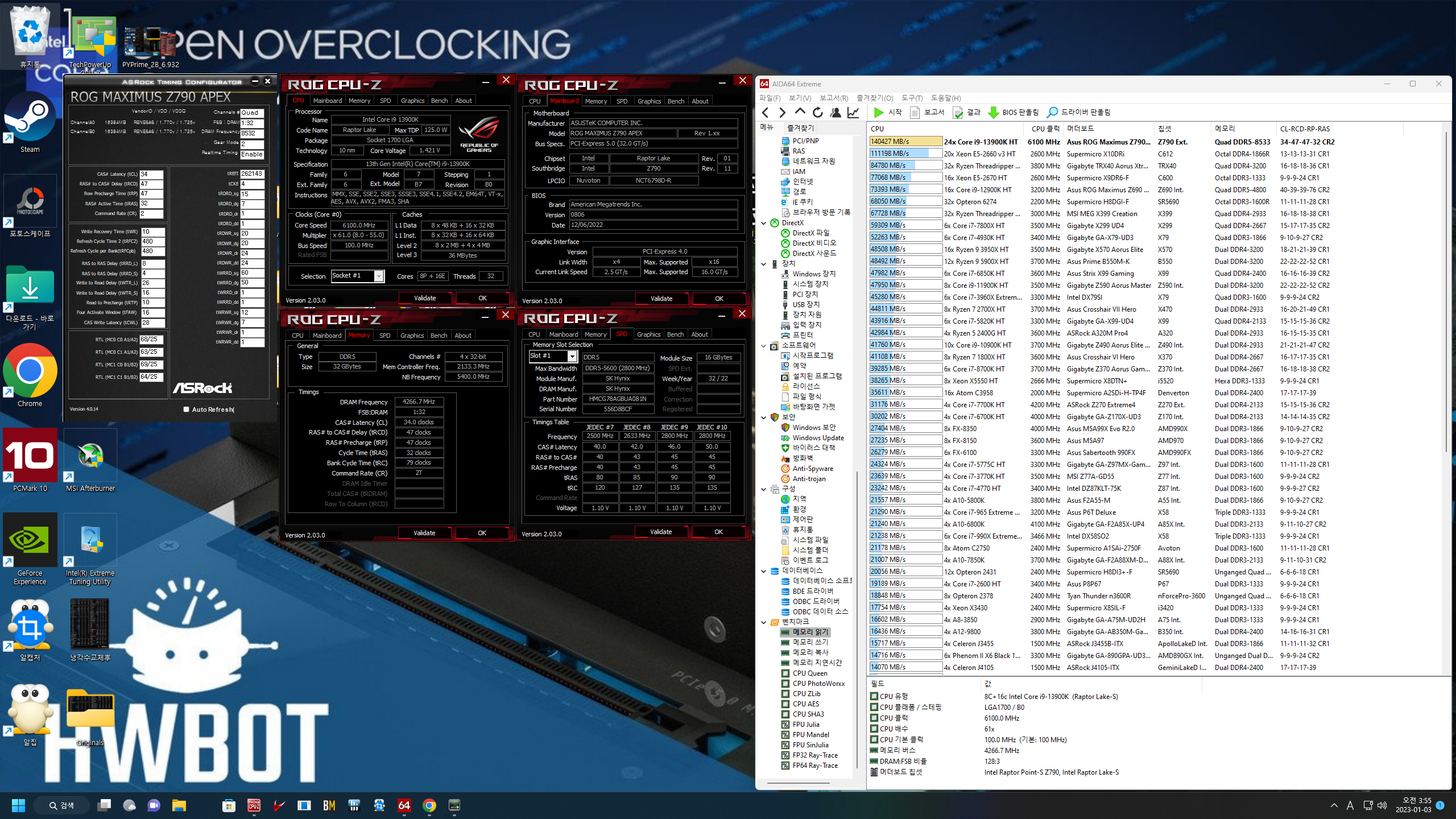Select 메모리 쓰기 benchmark item
Viewport: 1456px width, 819px height.
(810, 642)
